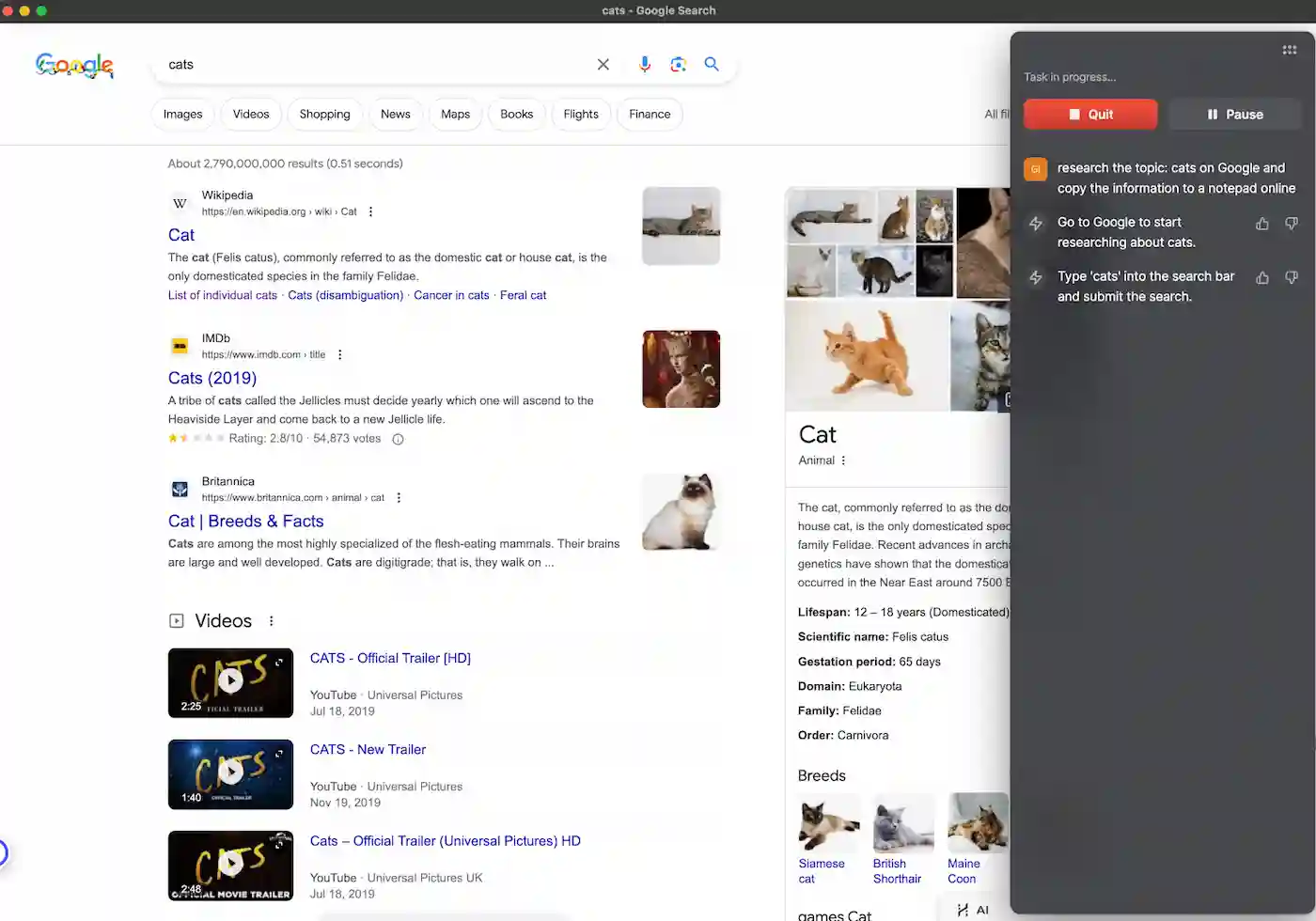Open options for the Videos section

pos(271,620)
